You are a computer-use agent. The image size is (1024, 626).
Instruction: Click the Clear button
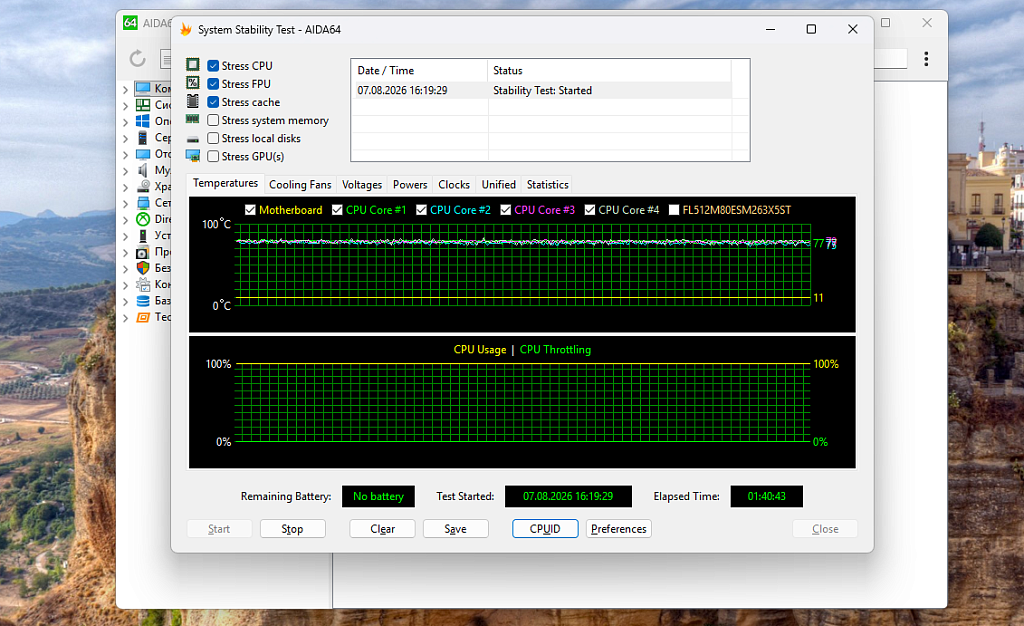point(382,529)
